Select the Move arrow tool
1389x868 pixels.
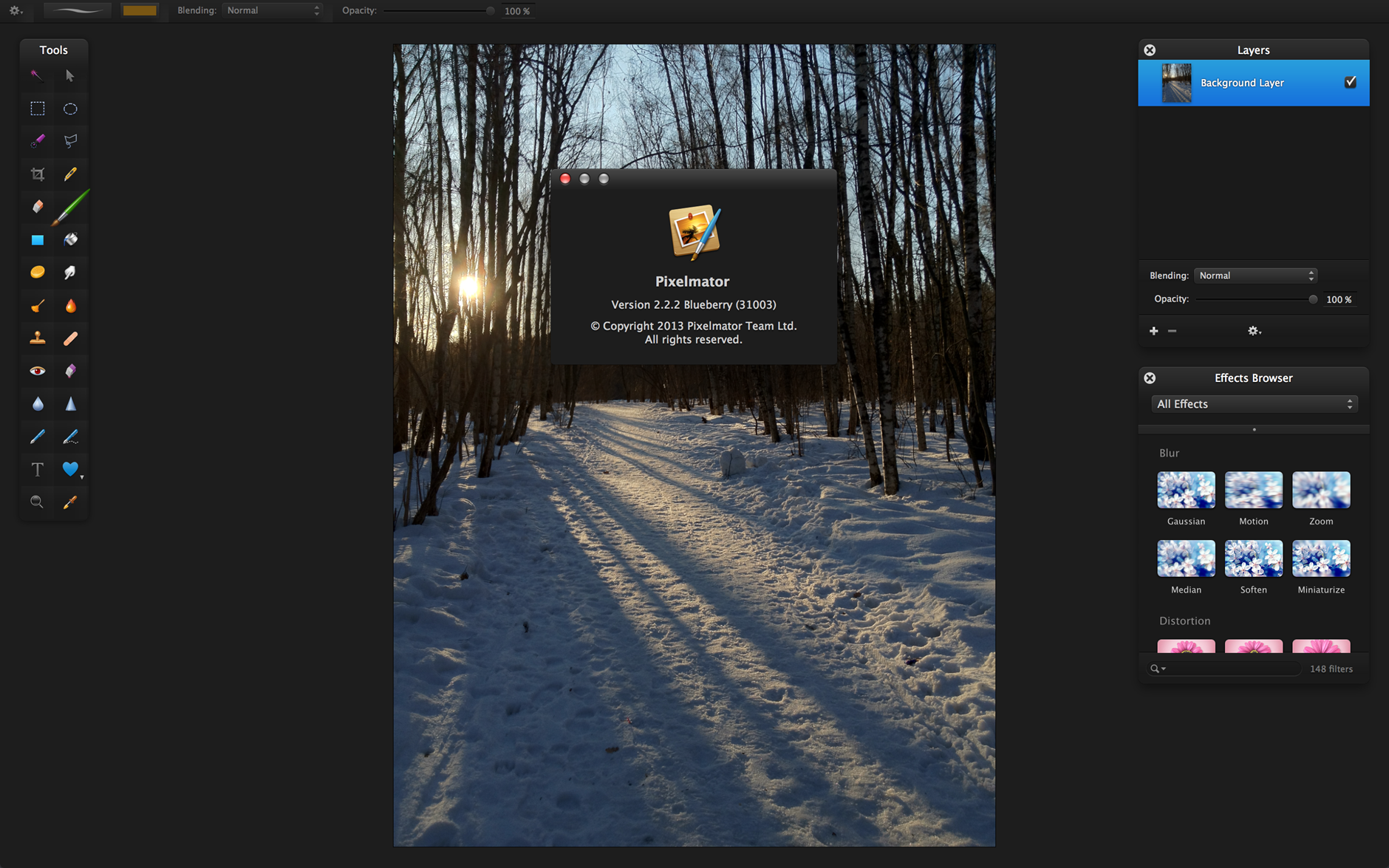70,75
